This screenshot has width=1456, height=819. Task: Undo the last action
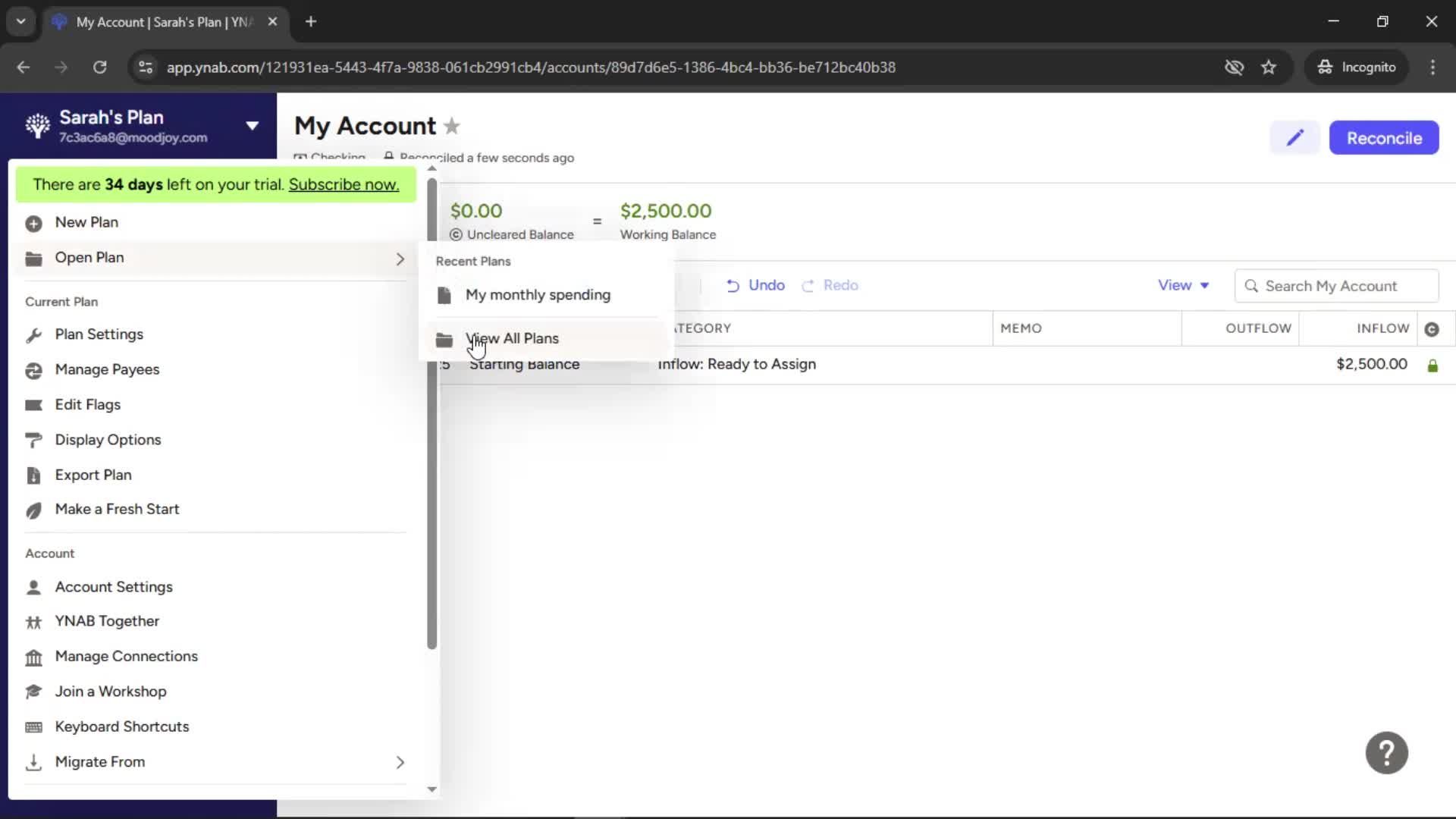coord(755,286)
